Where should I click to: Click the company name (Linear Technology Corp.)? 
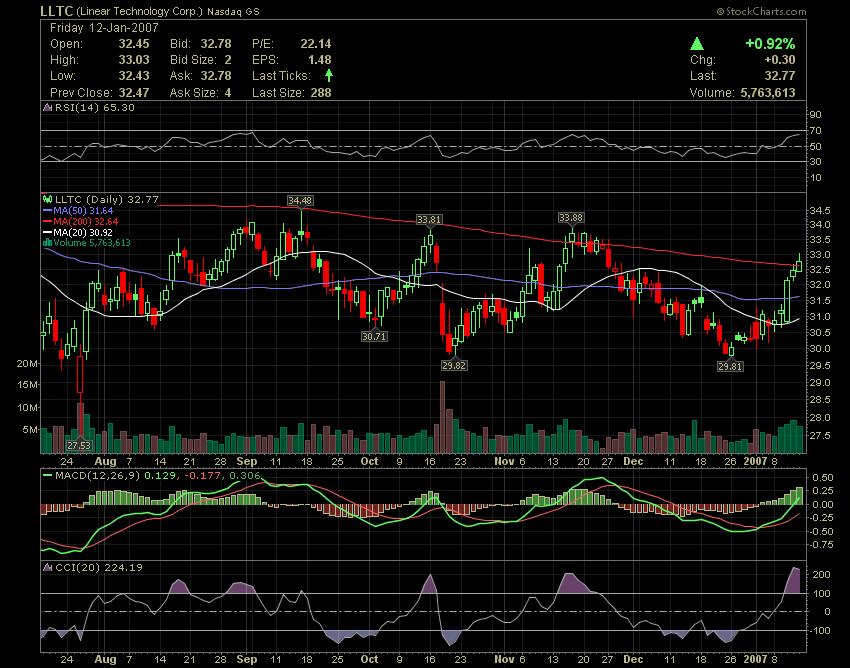click(x=139, y=11)
